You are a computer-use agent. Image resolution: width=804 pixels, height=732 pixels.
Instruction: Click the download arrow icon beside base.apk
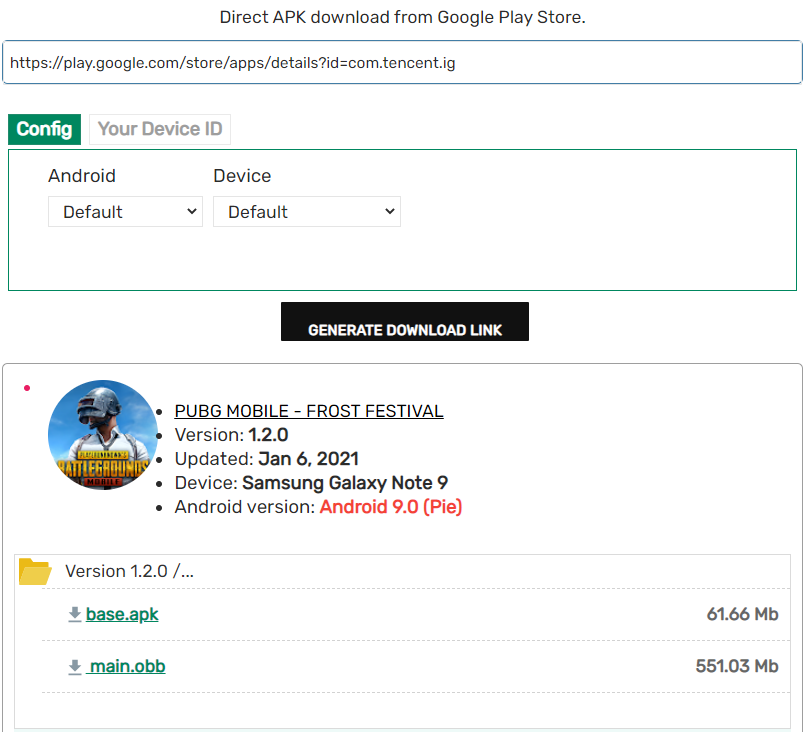75,614
